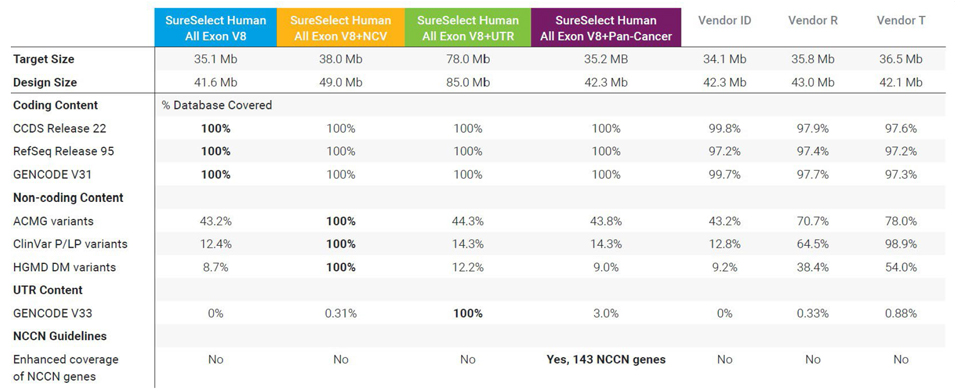Image resolution: width=960 pixels, height=392 pixels.
Task: Click the Vendor T column header
Action: point(901,20)
